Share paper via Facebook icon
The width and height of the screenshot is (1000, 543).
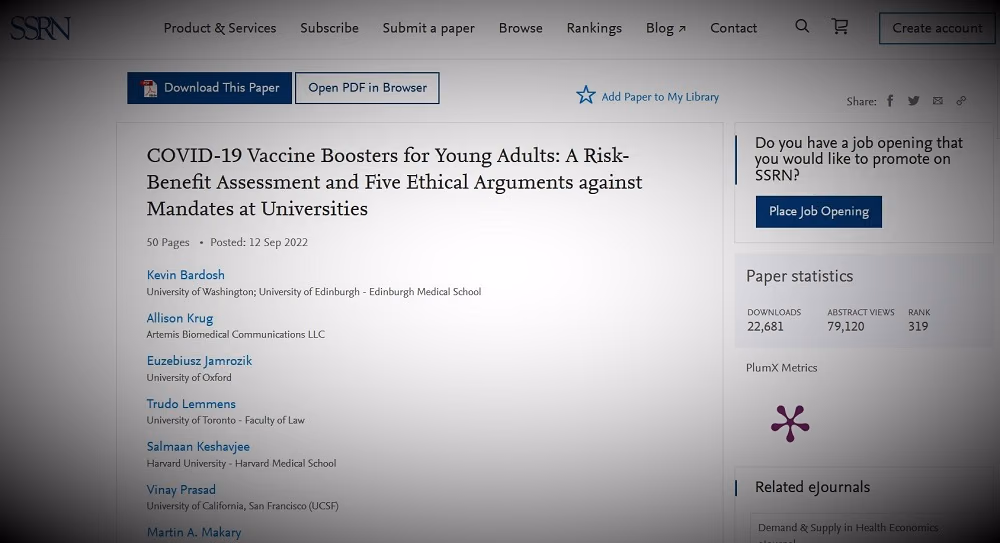tap(890, 101)
